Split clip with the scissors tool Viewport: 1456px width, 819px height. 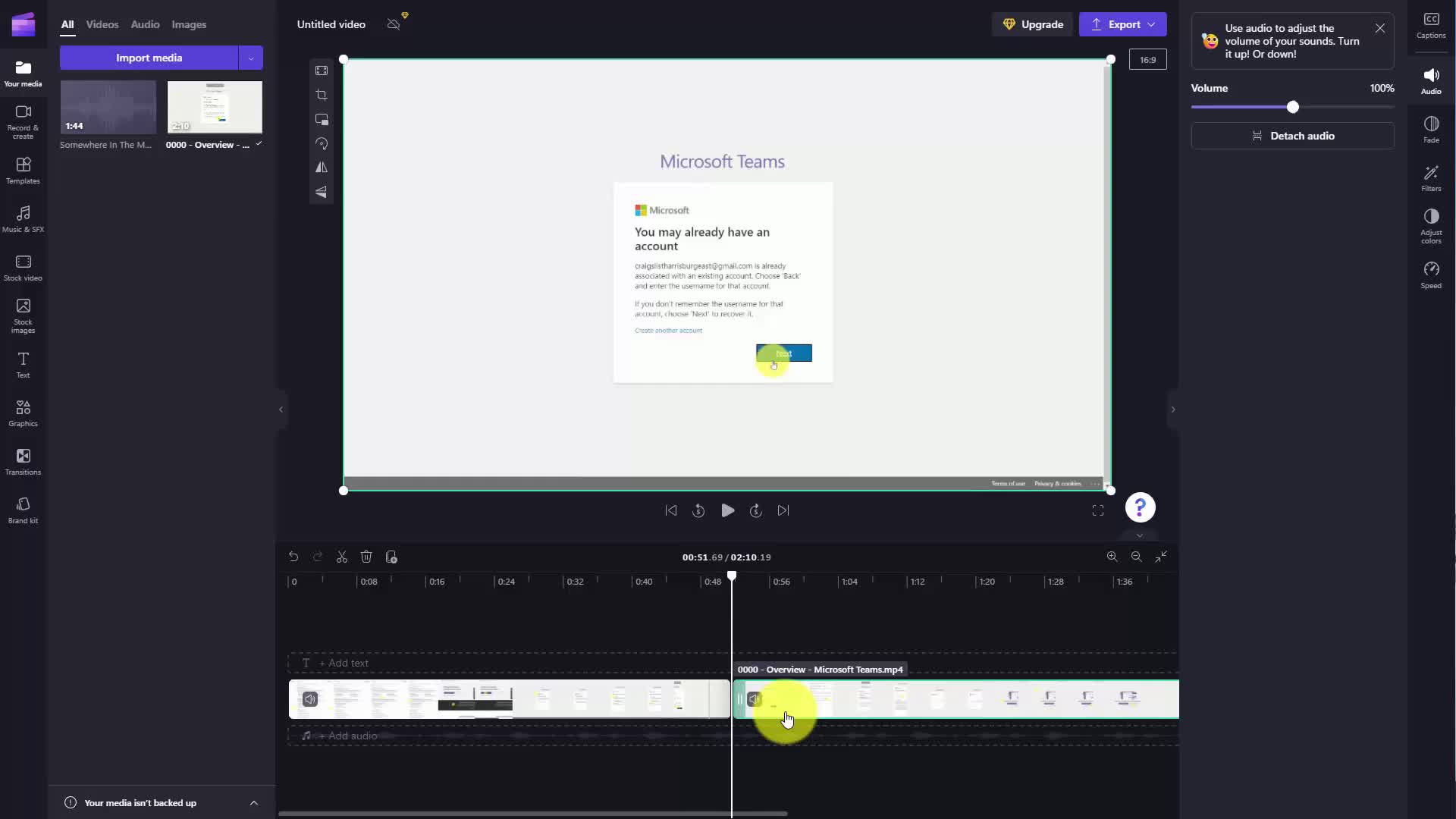pyautogui.click(x=342, y=557)
